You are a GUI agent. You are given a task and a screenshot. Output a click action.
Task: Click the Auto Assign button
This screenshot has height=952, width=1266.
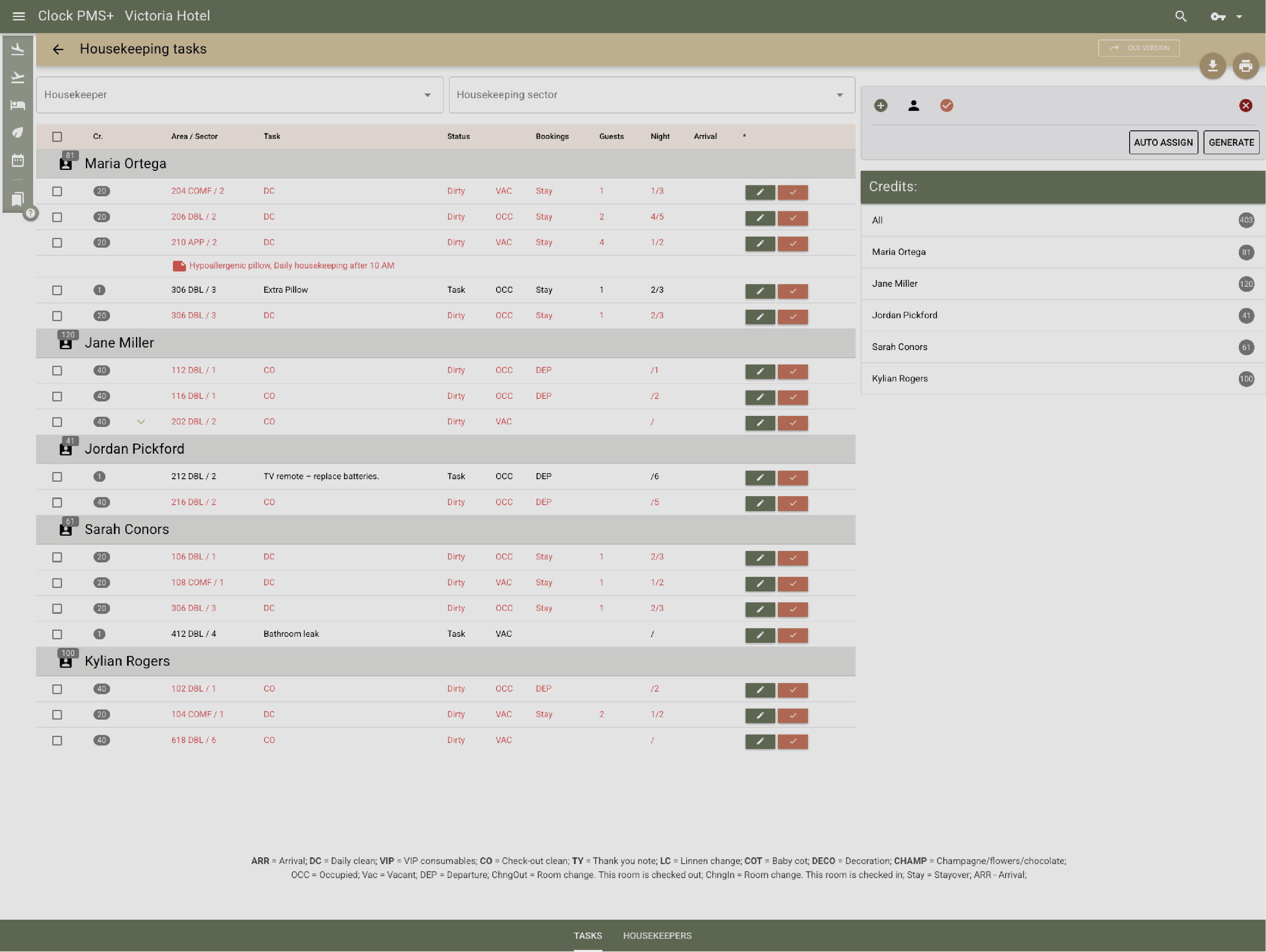[x=1163, y=143]
